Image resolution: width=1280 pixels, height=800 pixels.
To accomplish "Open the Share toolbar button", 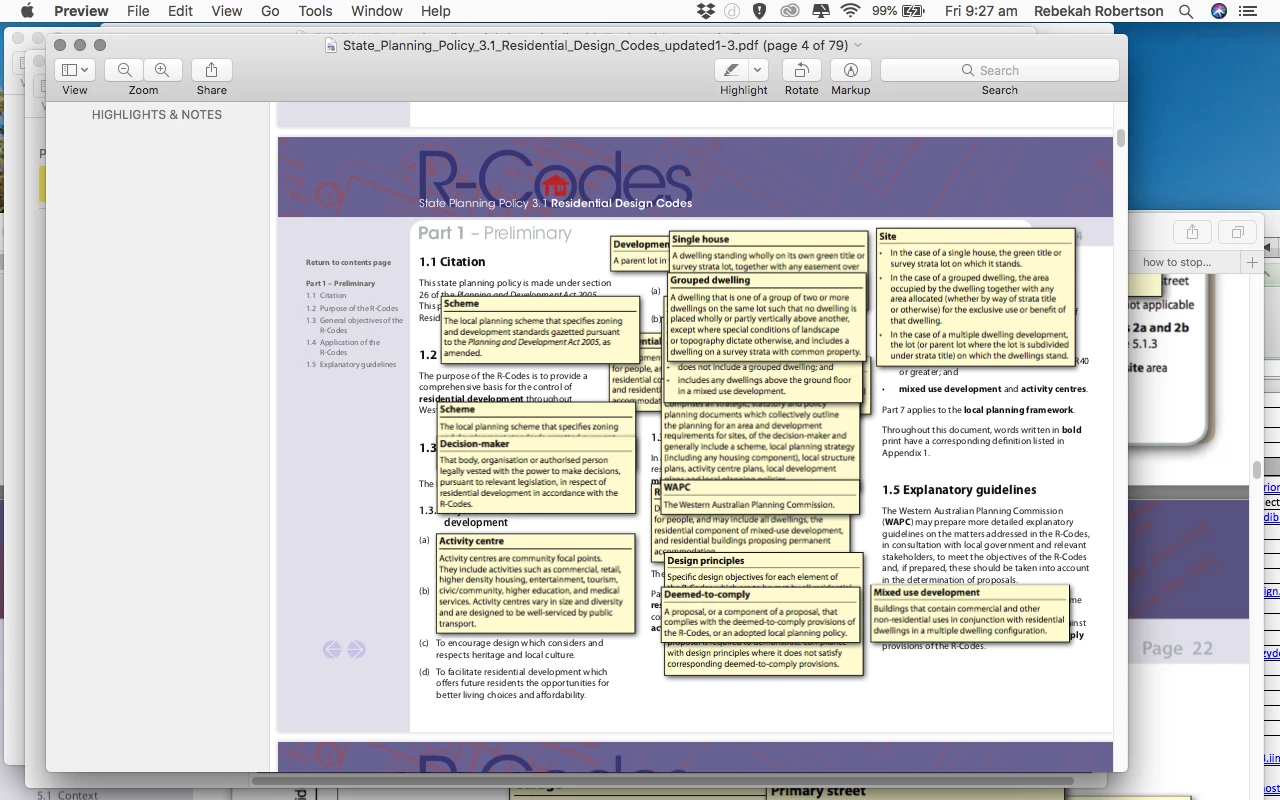I will (x=211, y=70).
